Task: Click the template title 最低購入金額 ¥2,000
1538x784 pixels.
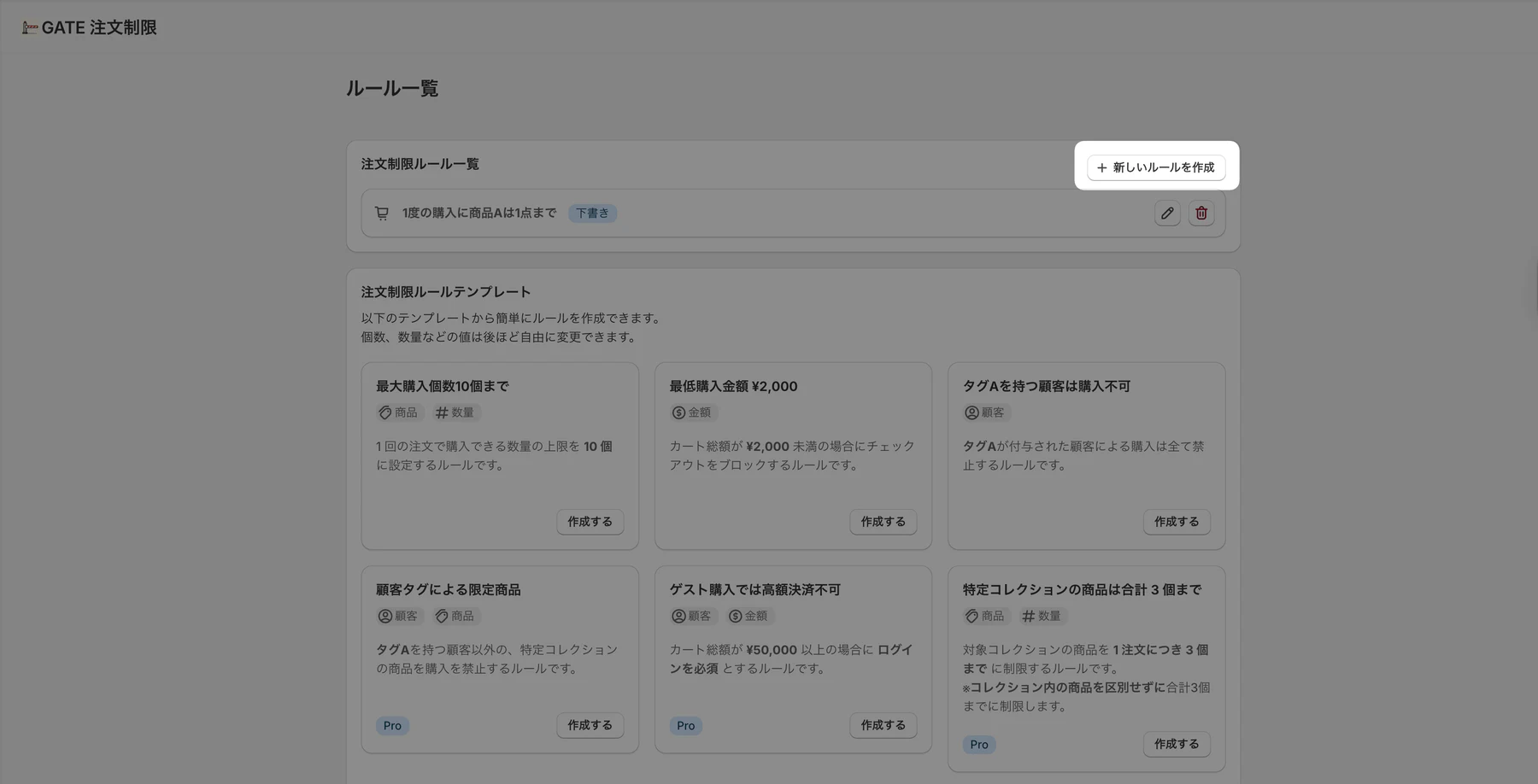Action: click(733, 386)
